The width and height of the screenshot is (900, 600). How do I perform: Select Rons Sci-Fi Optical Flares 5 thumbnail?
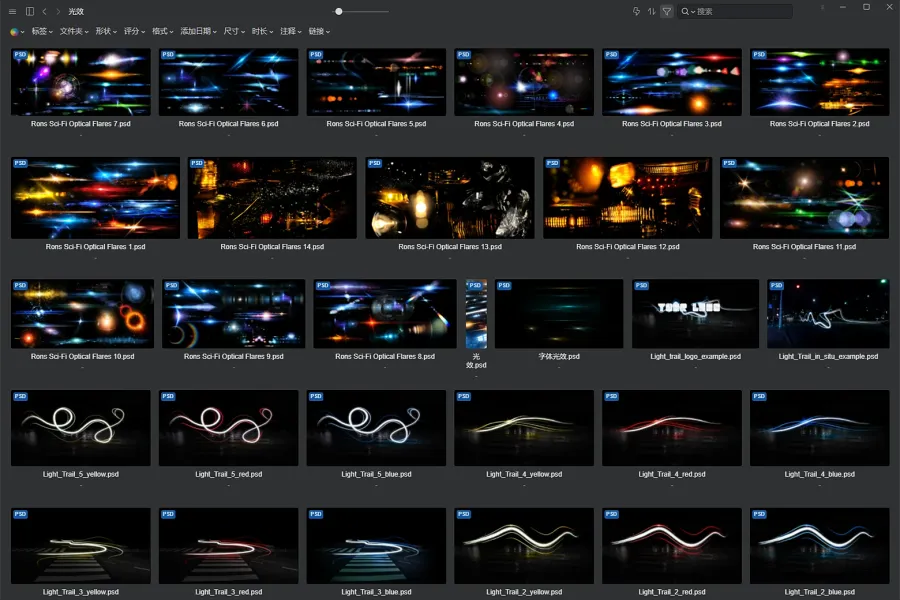coord(376,82)
